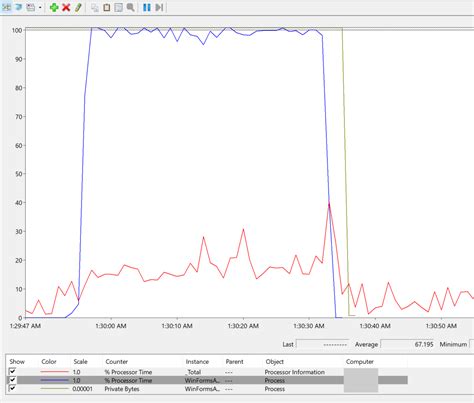Image resolution: width=474 pixels, height=403 pixels.
Task: Click the Update Data step button
Action: (159, 7)
